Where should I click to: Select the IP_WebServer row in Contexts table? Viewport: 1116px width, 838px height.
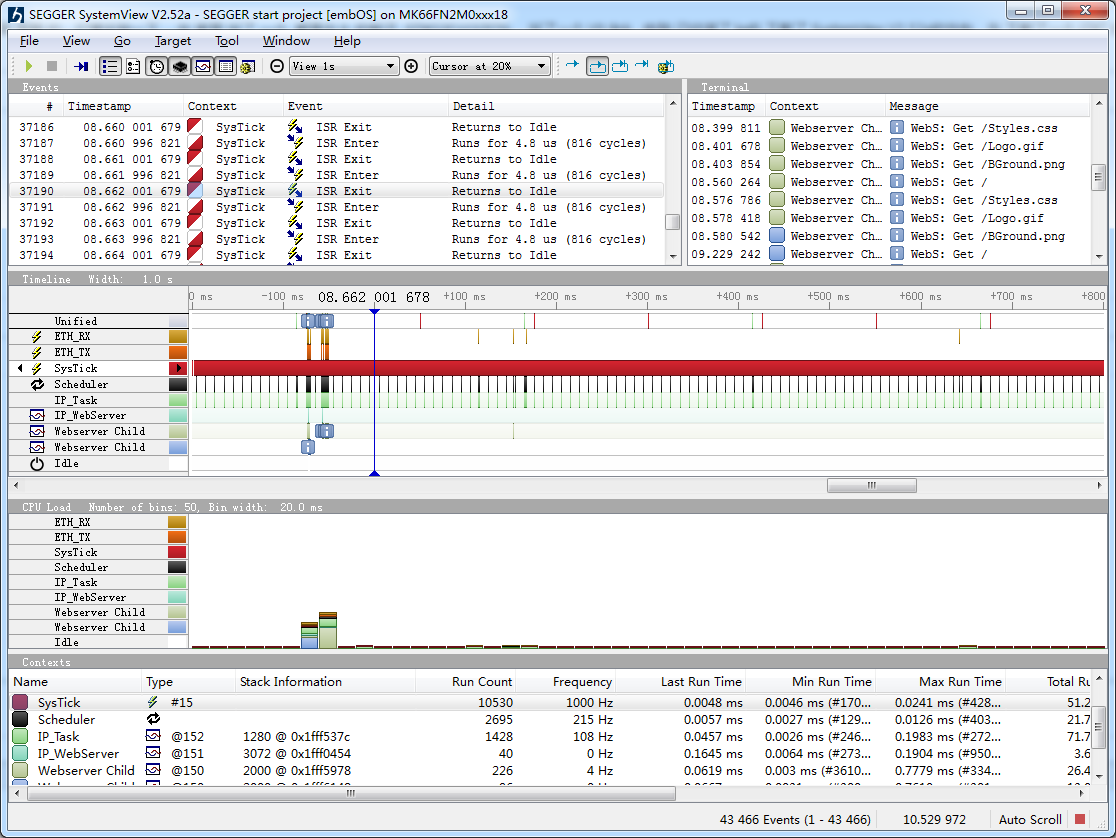click(550, 753)
